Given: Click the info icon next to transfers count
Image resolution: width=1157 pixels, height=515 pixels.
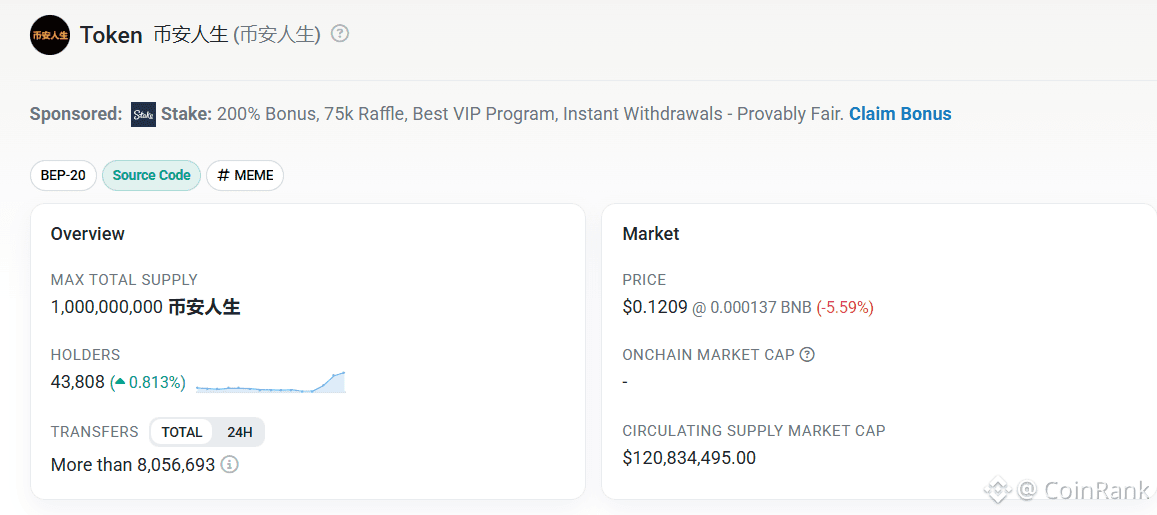Looking at the screenshot, I should pos(230,465).
